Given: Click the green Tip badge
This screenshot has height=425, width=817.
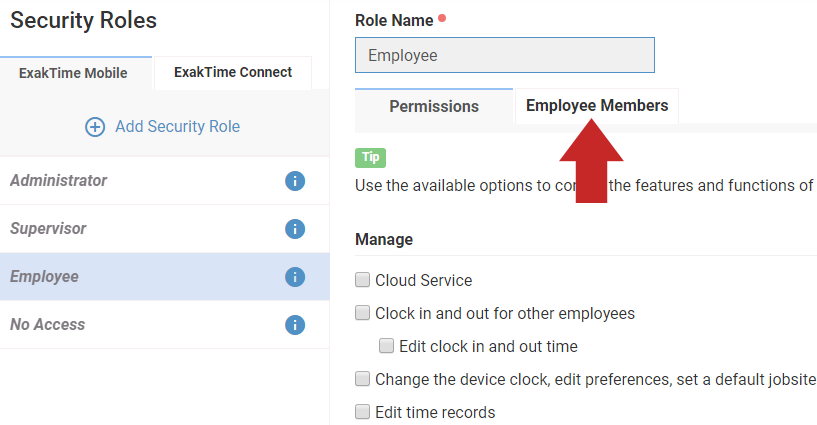Looking at the screenshot, I should point(370,157).
